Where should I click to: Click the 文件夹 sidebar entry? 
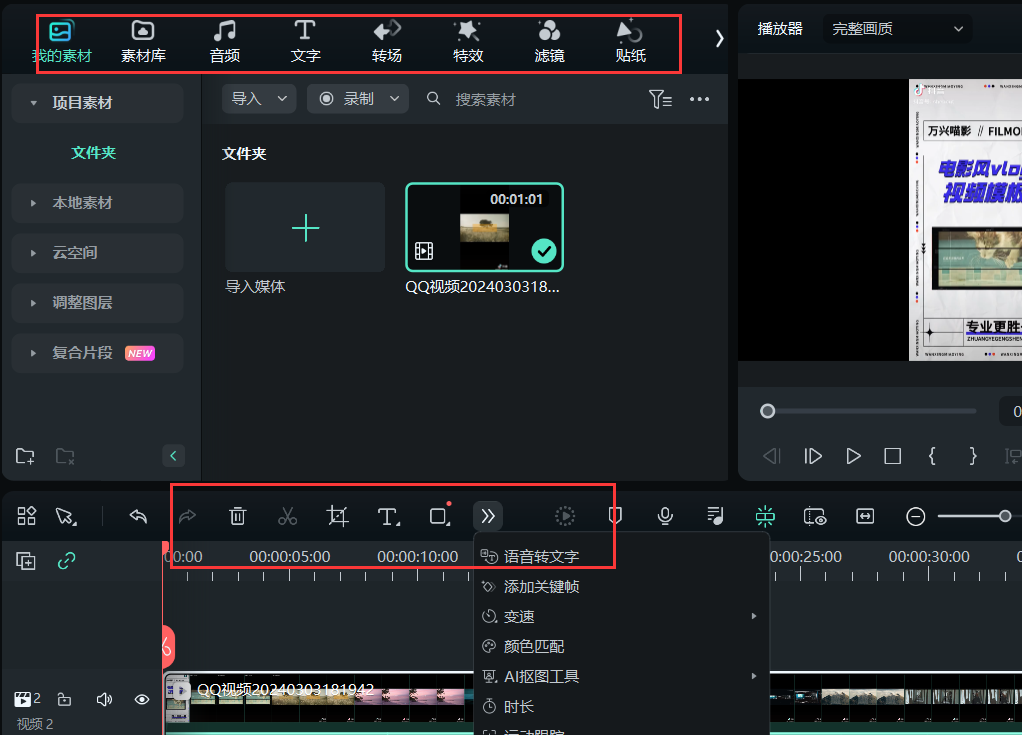[x=94, y=154]
